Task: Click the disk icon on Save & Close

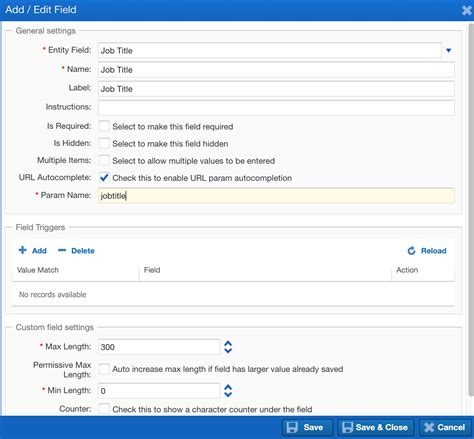Action: coord(347,427)
